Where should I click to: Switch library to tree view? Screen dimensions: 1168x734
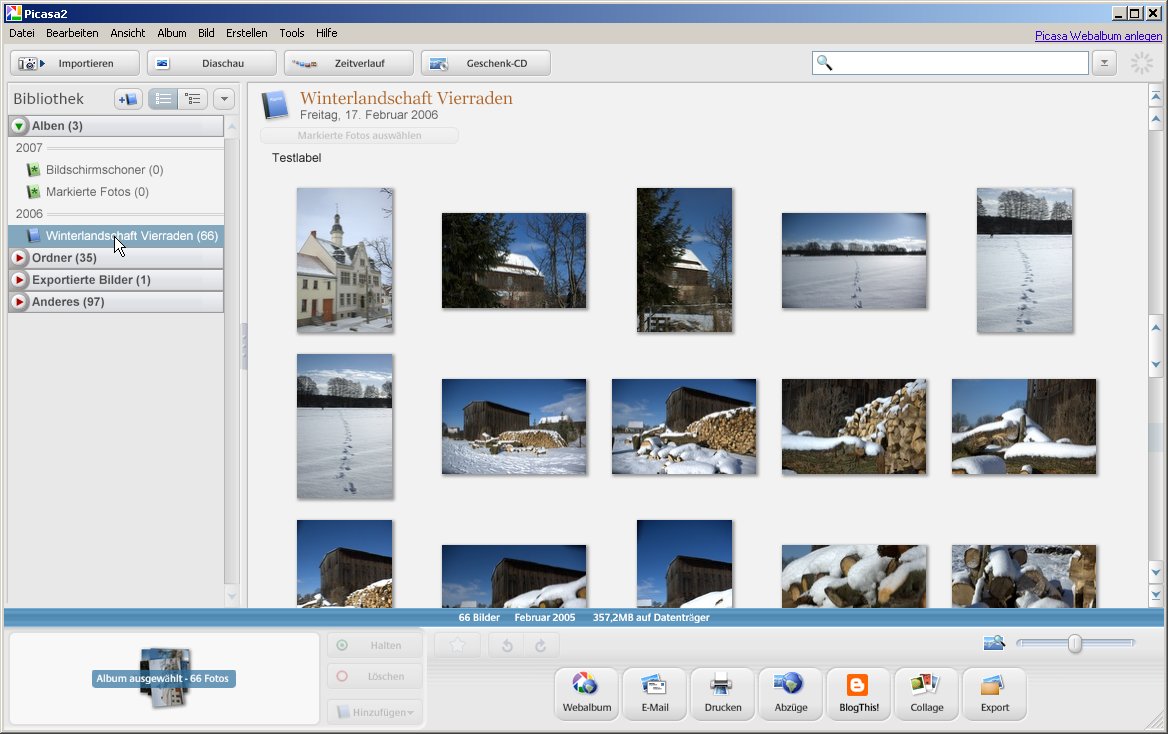pyautogui.click(x=193, y=99)
